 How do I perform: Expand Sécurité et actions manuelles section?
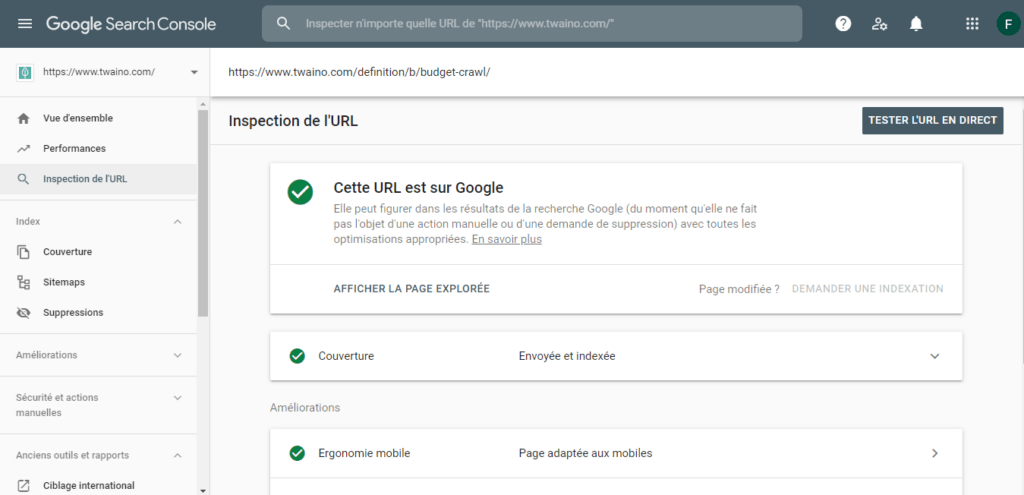pos(178,398)
